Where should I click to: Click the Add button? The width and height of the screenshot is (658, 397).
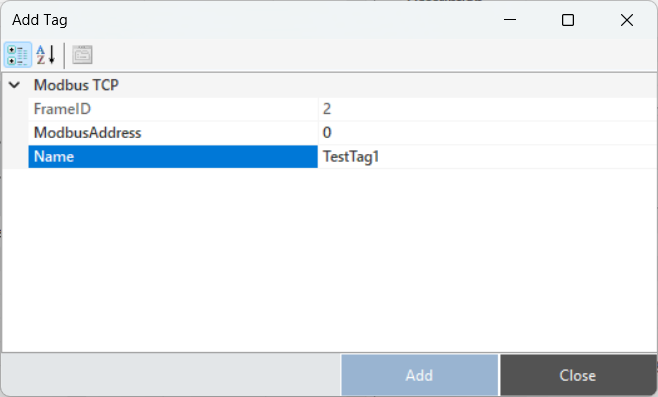pos(419,375)
